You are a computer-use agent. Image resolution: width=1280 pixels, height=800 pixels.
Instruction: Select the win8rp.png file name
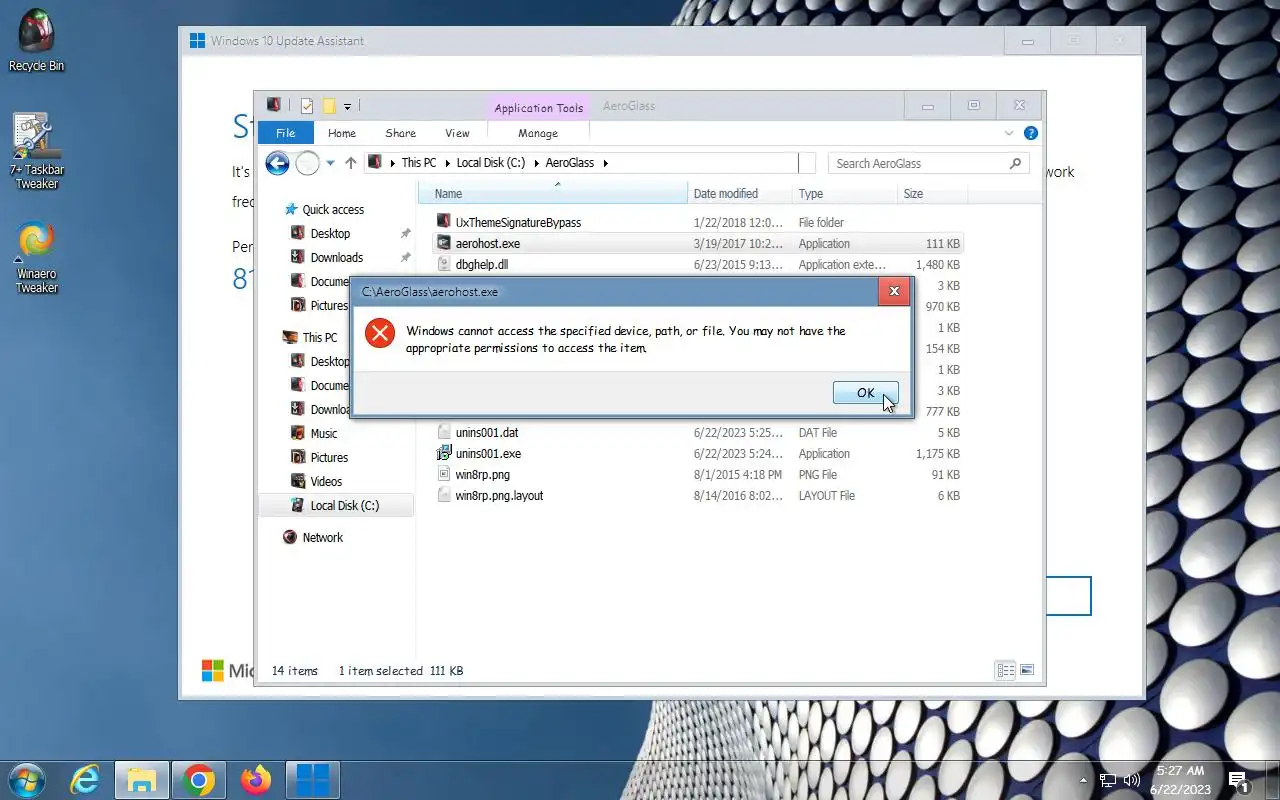coord(482,475)
